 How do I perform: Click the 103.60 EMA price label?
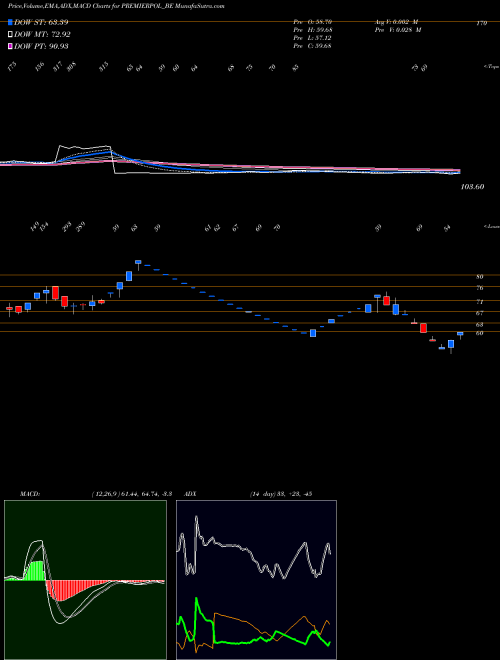472,186
